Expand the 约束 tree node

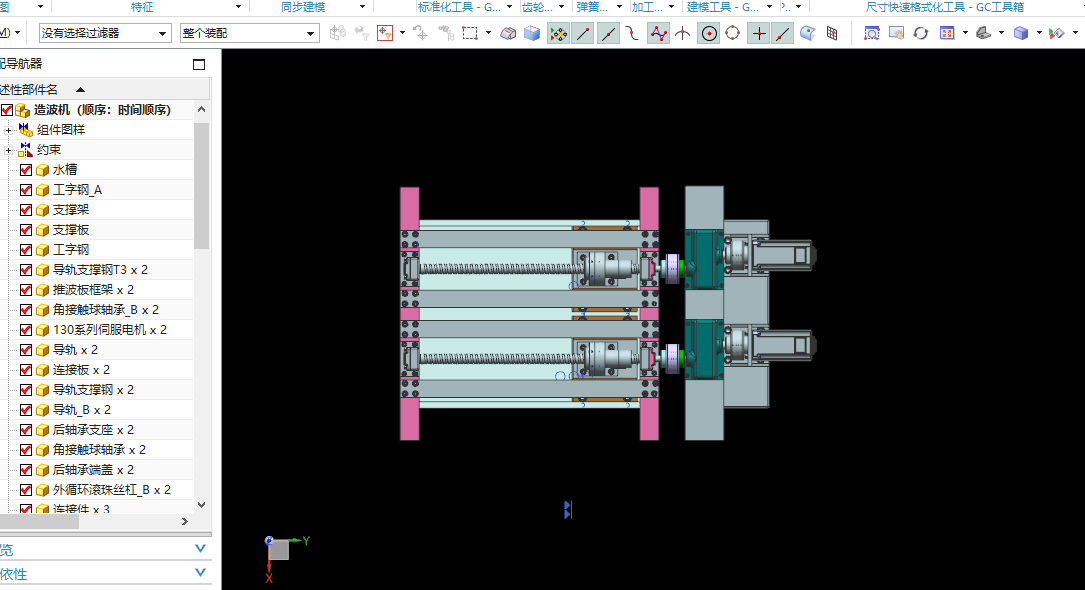(8, 150)
